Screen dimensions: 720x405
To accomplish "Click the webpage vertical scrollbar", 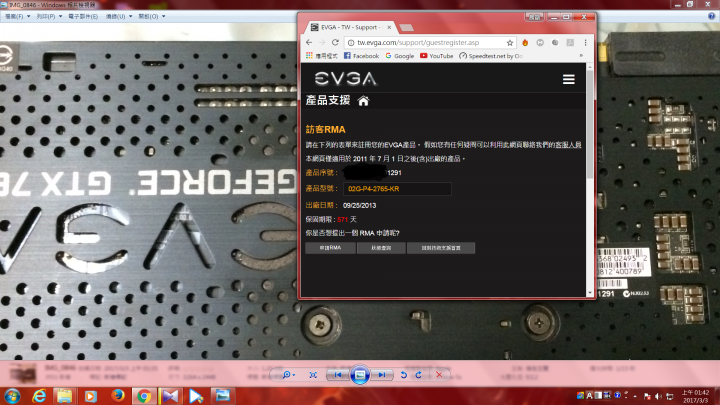I will click(x=590, y=124).
